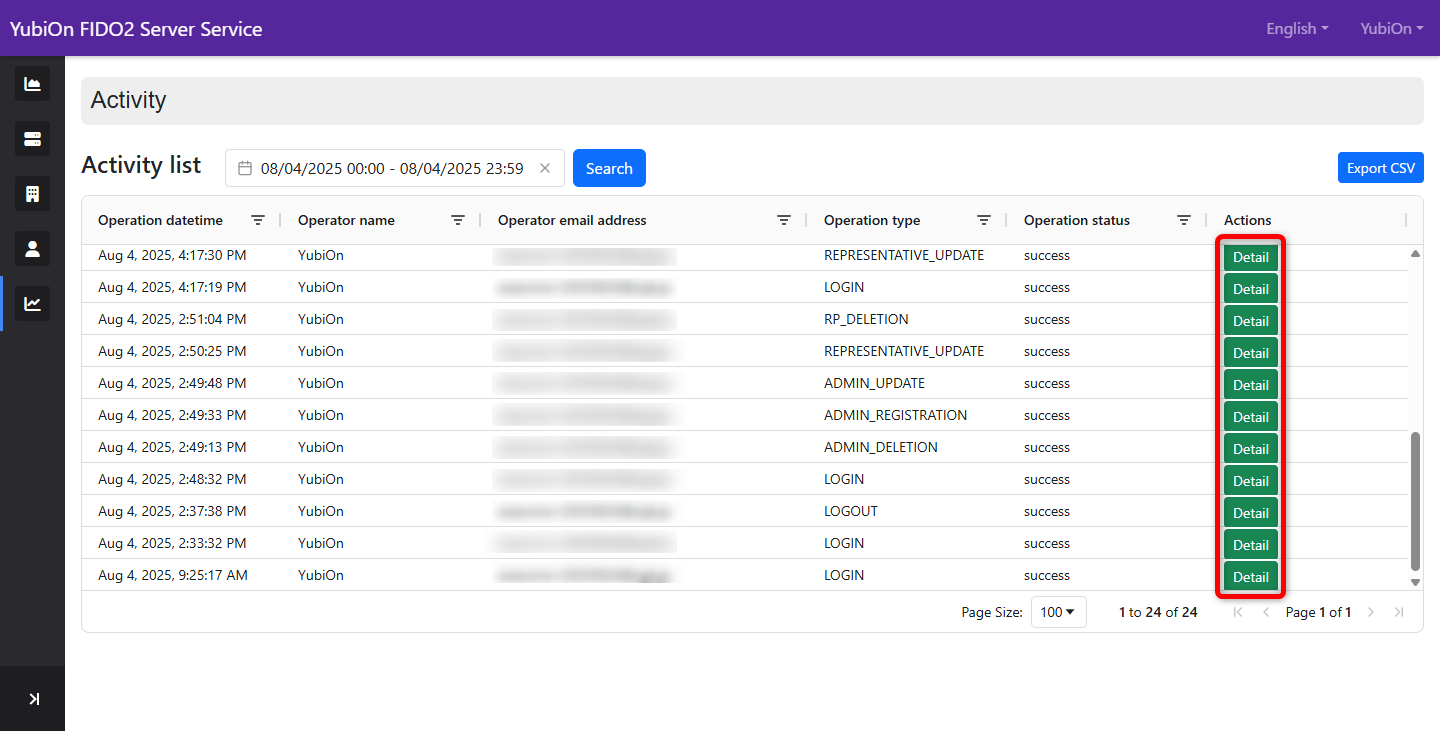Select the ADMIN_REGISTRATION cell
This screenshot has width=1440, height=731.
pyautogui.click(x=895, y=415)
